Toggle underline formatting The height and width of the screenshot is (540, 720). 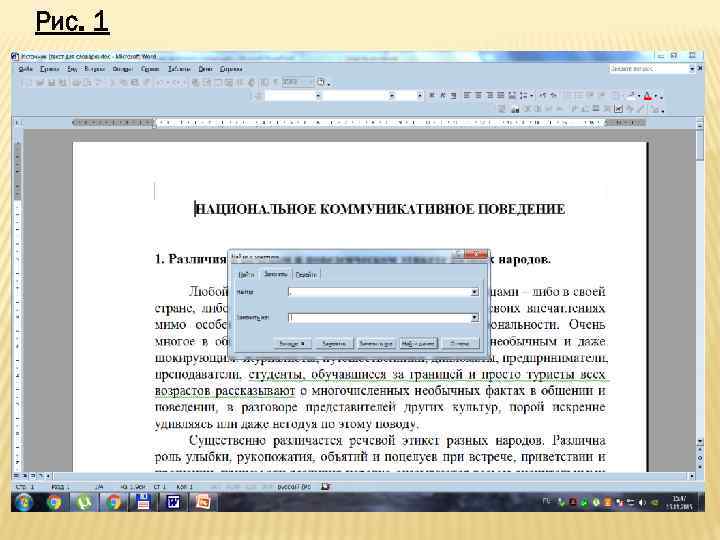[453, 96]
